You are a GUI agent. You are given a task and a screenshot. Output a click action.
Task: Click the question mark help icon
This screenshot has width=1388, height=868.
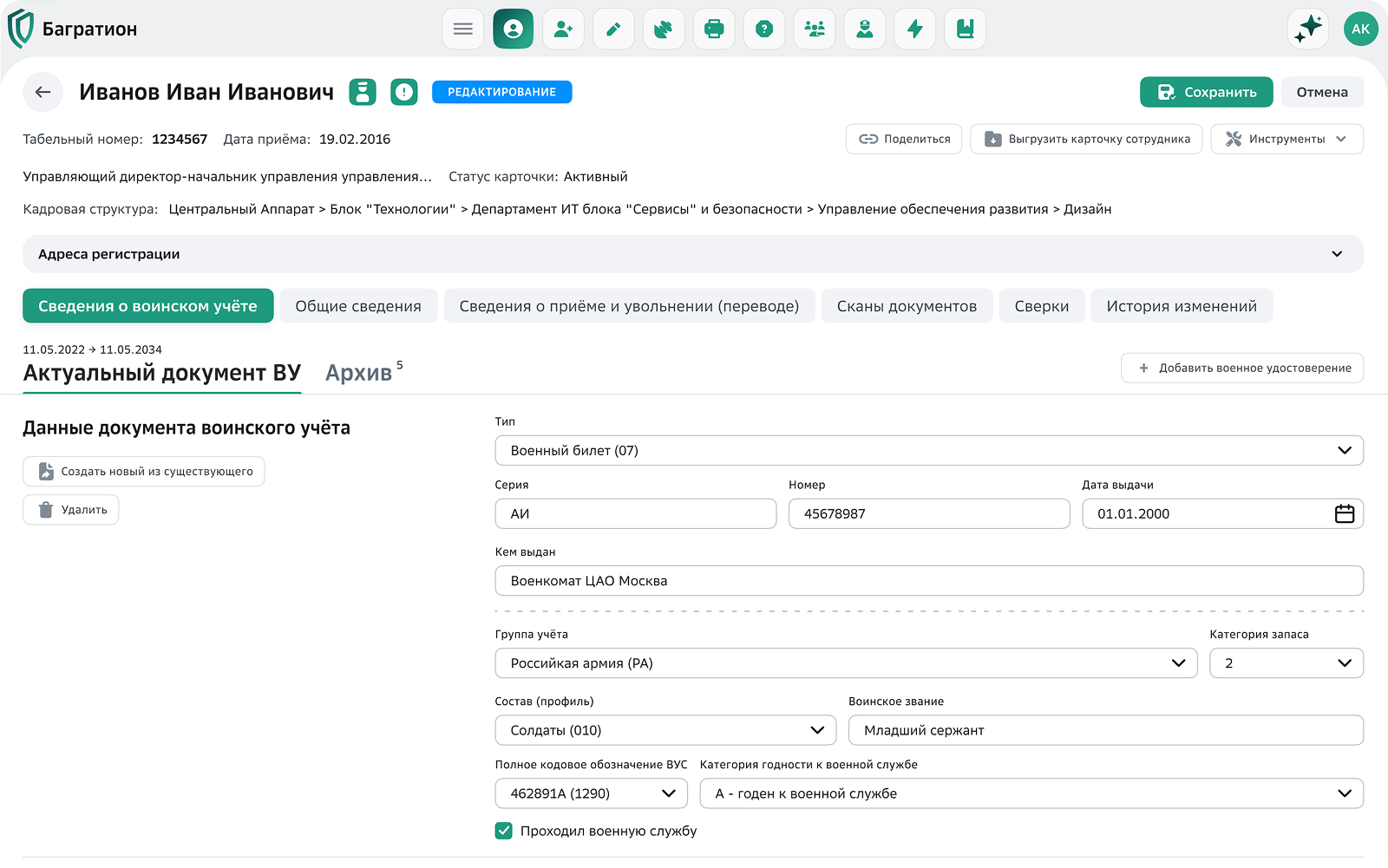tap(764, 29)
